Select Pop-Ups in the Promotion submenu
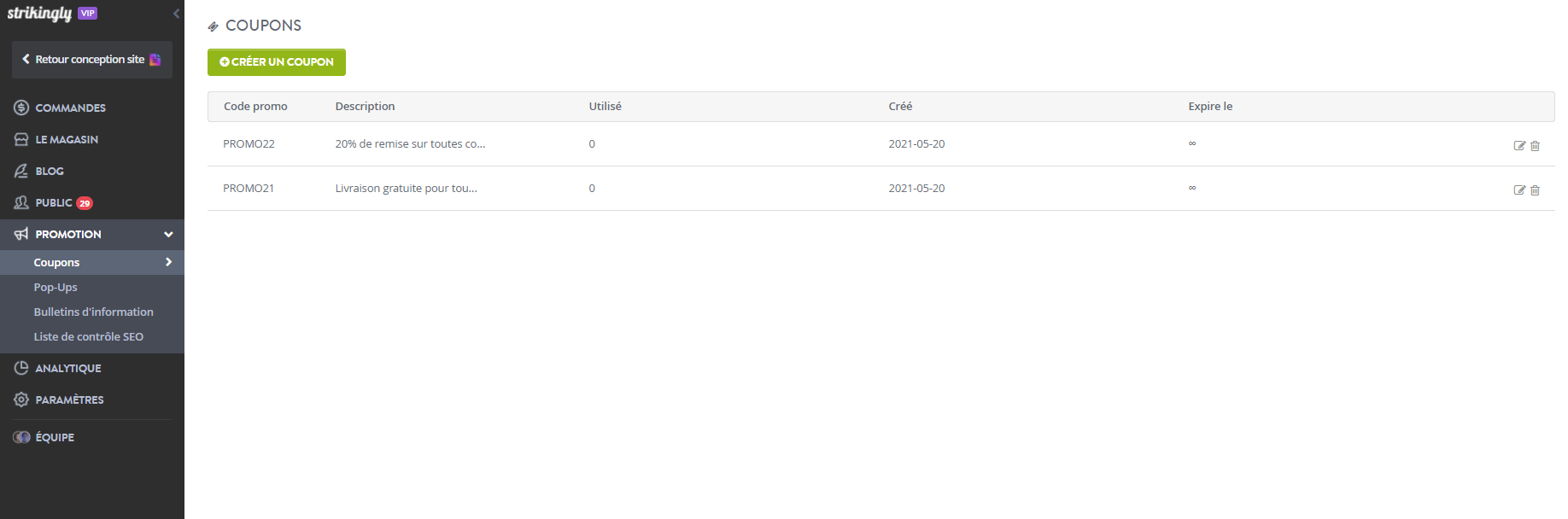The height and width of the screenshot is (519, 1568). pos(56,287)
